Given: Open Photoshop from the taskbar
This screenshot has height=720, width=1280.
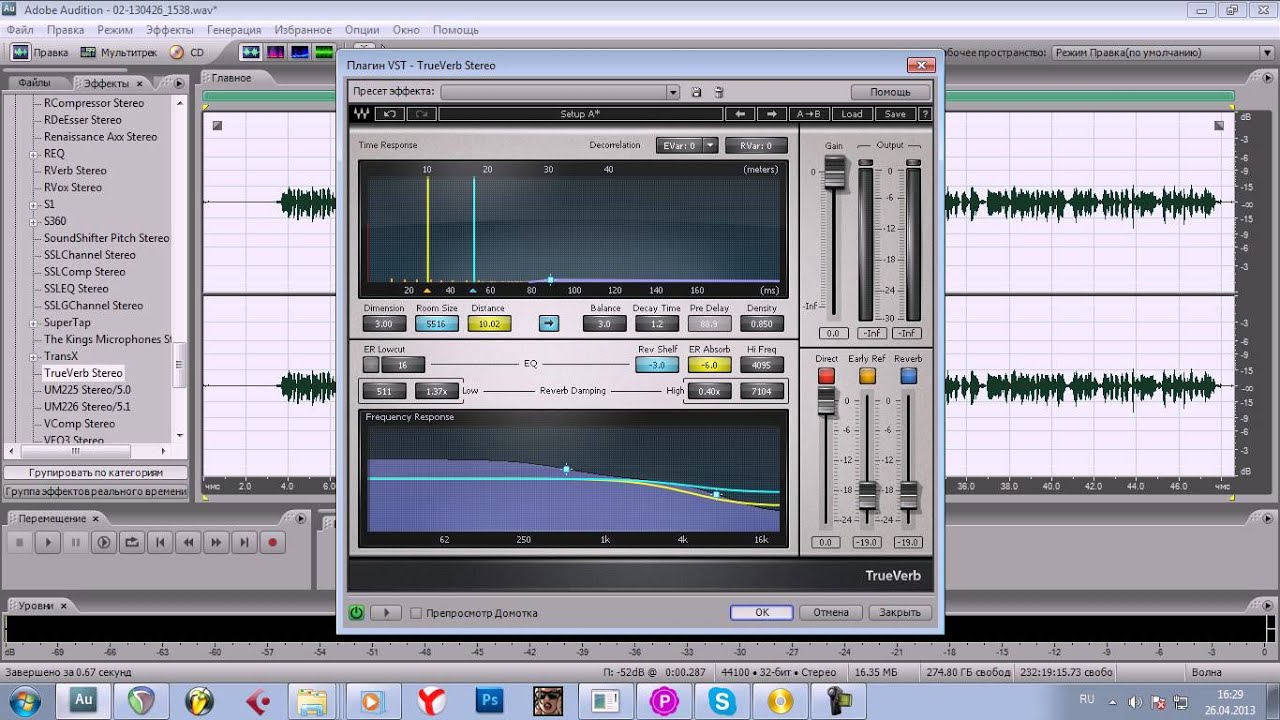Looking at the screenshot, I should coord(489,701).
